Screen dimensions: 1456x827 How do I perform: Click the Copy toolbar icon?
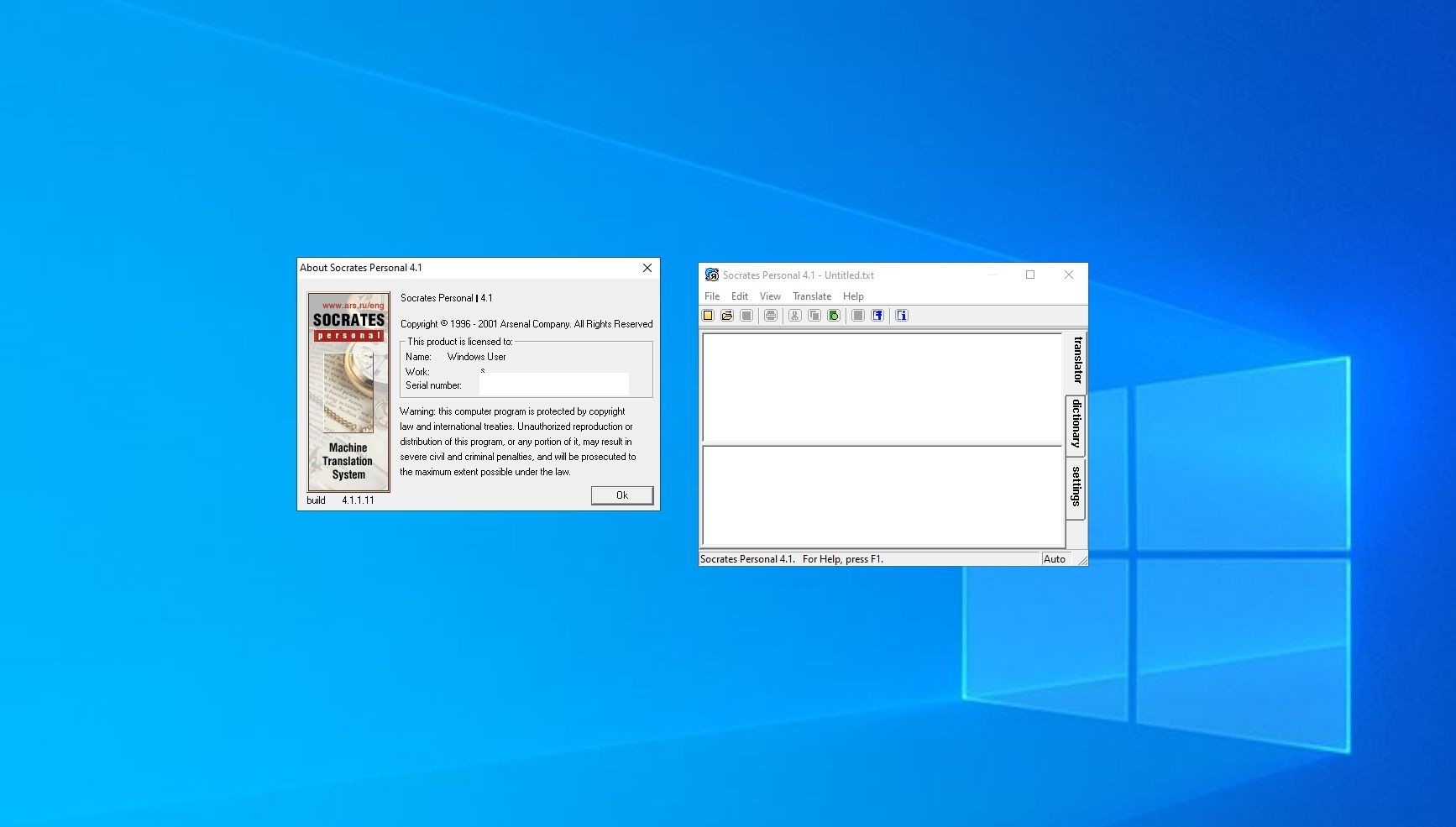[814, 316]
